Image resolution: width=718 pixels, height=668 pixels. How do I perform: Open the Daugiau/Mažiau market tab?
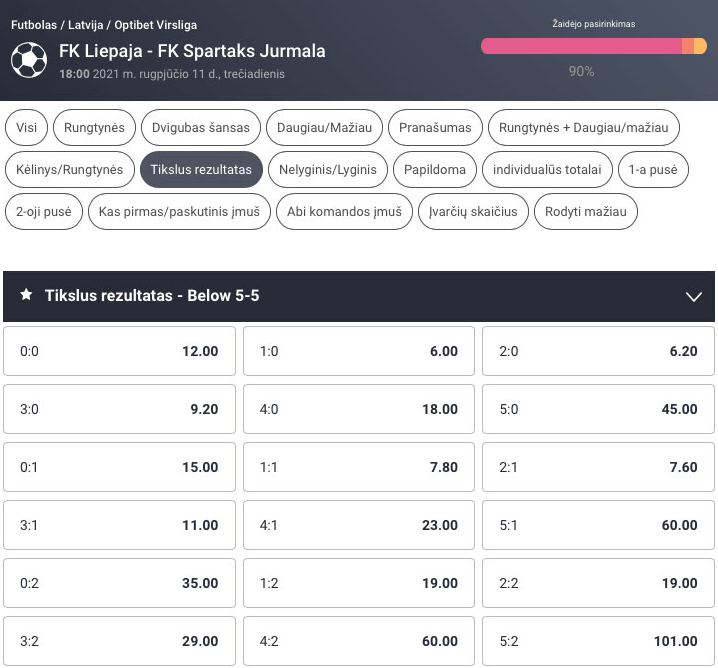pos(324,127)
